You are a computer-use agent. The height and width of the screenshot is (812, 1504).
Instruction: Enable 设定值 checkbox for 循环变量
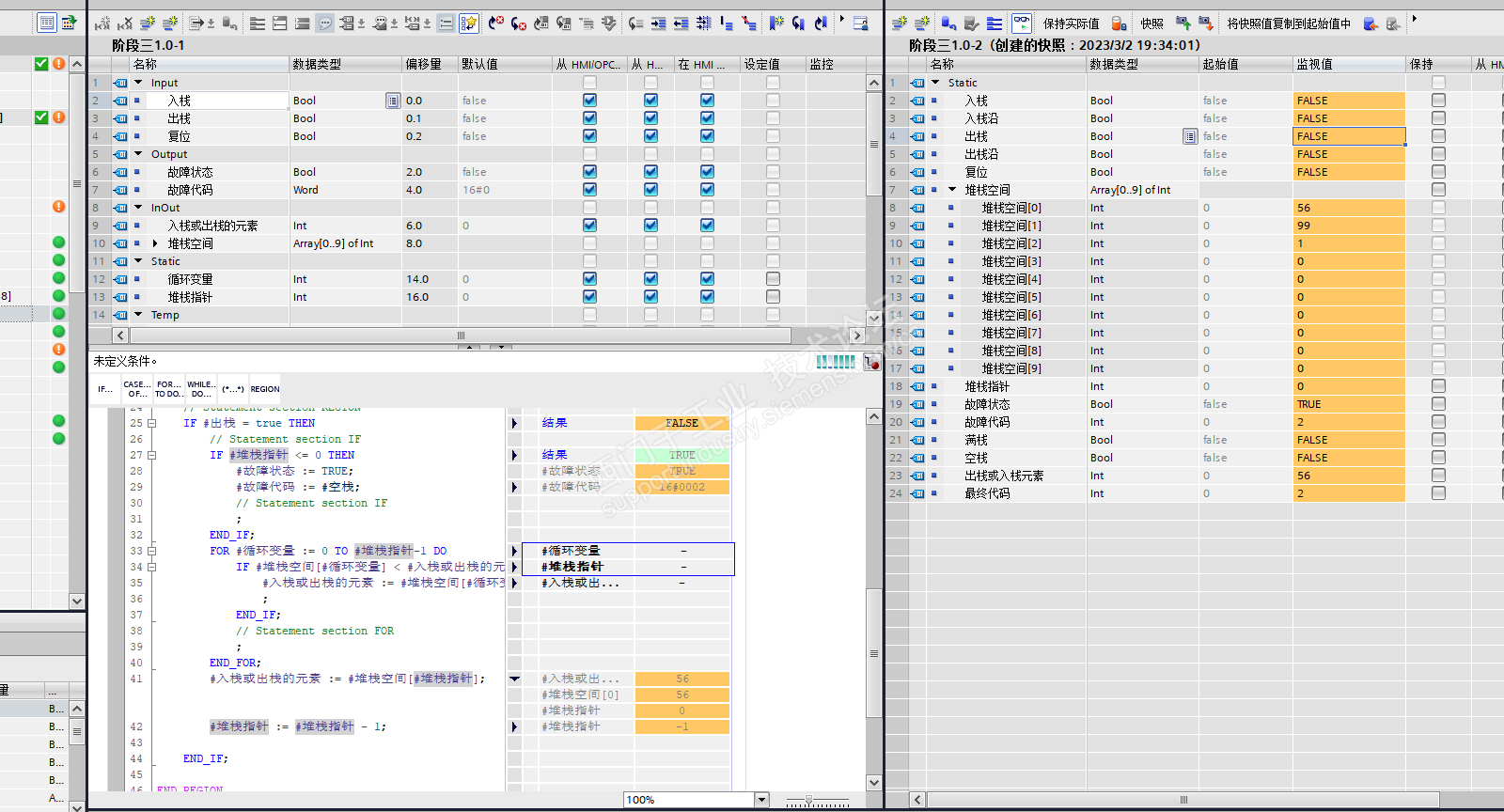click(x=773, y=279)
